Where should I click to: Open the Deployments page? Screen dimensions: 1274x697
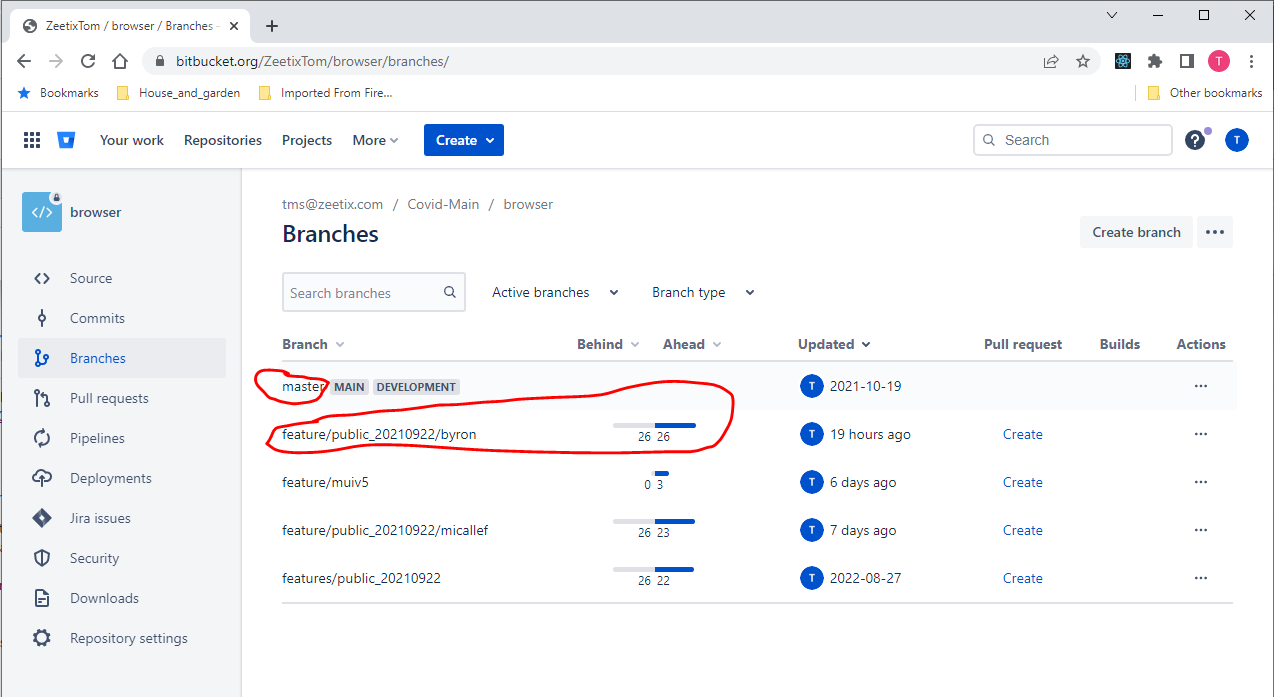coord(110,478)
